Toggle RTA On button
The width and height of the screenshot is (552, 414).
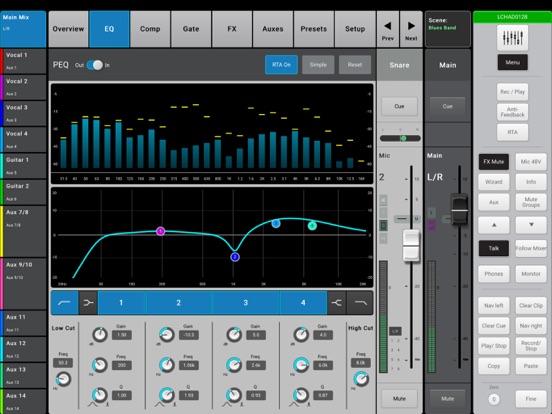click(281, 65)
